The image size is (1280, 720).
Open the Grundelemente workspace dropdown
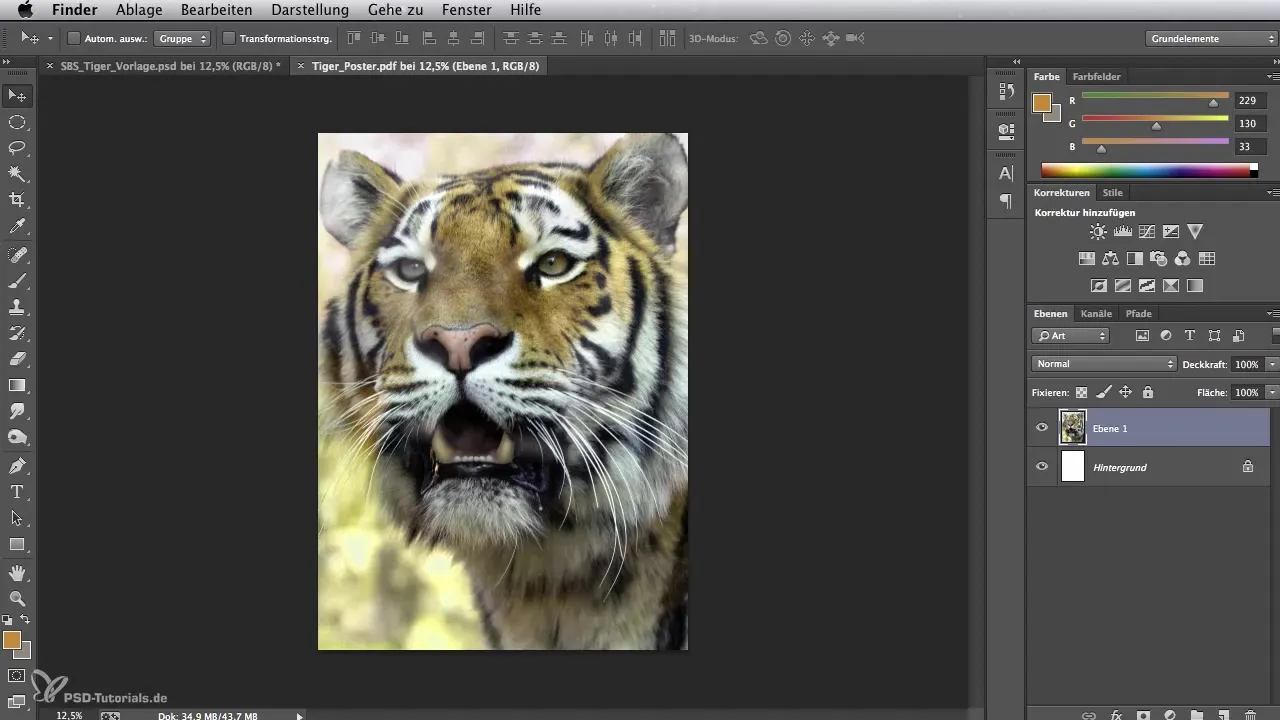tap(1210, 39)
